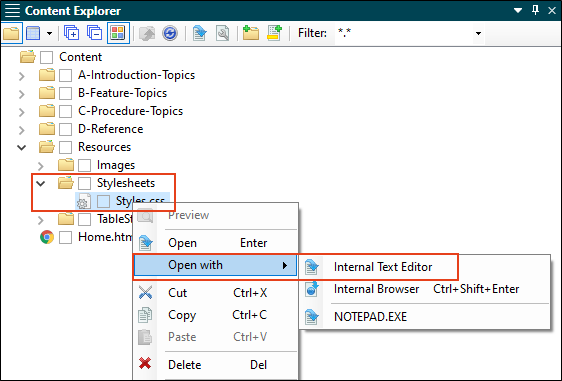
Task: Check the A-Introduction-Topics checkbox
Action: 65,75
